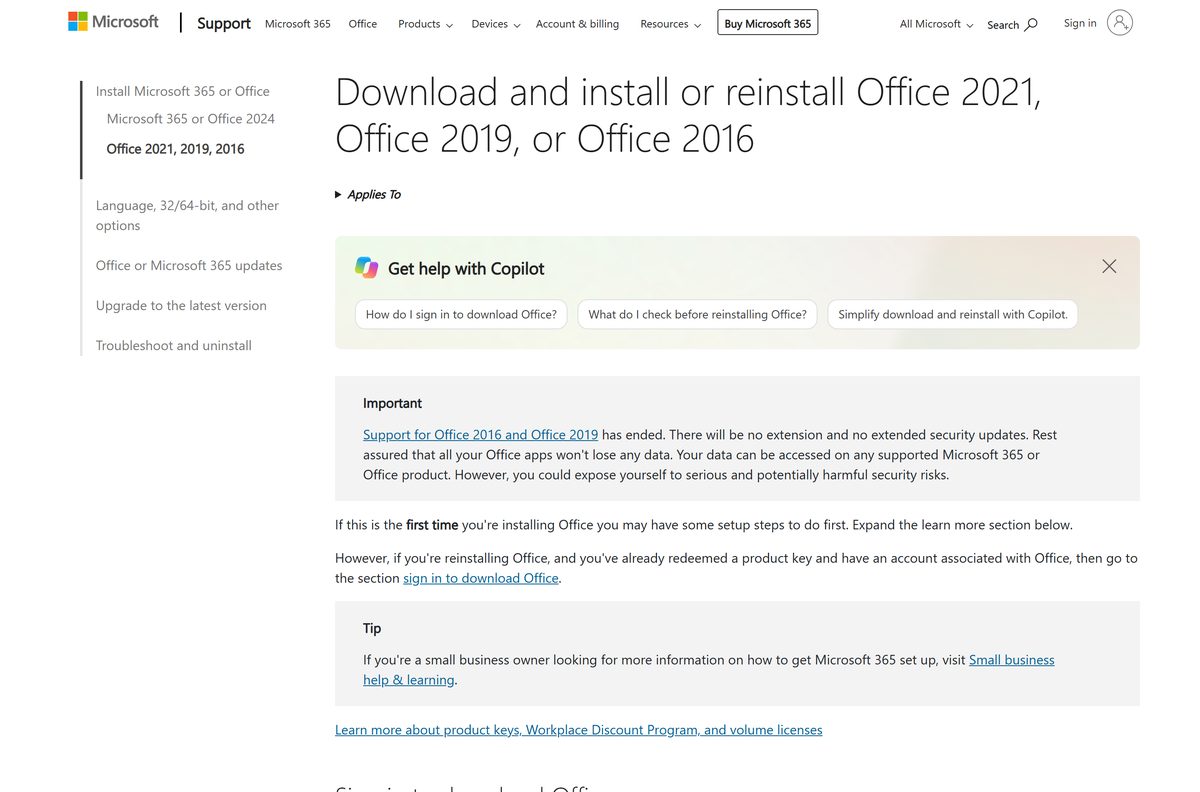The height and width of the screenshot is (792, 1200).
Task: Click the search magnifier icon
Action: pyautogui.click(x=1031, y=24)
